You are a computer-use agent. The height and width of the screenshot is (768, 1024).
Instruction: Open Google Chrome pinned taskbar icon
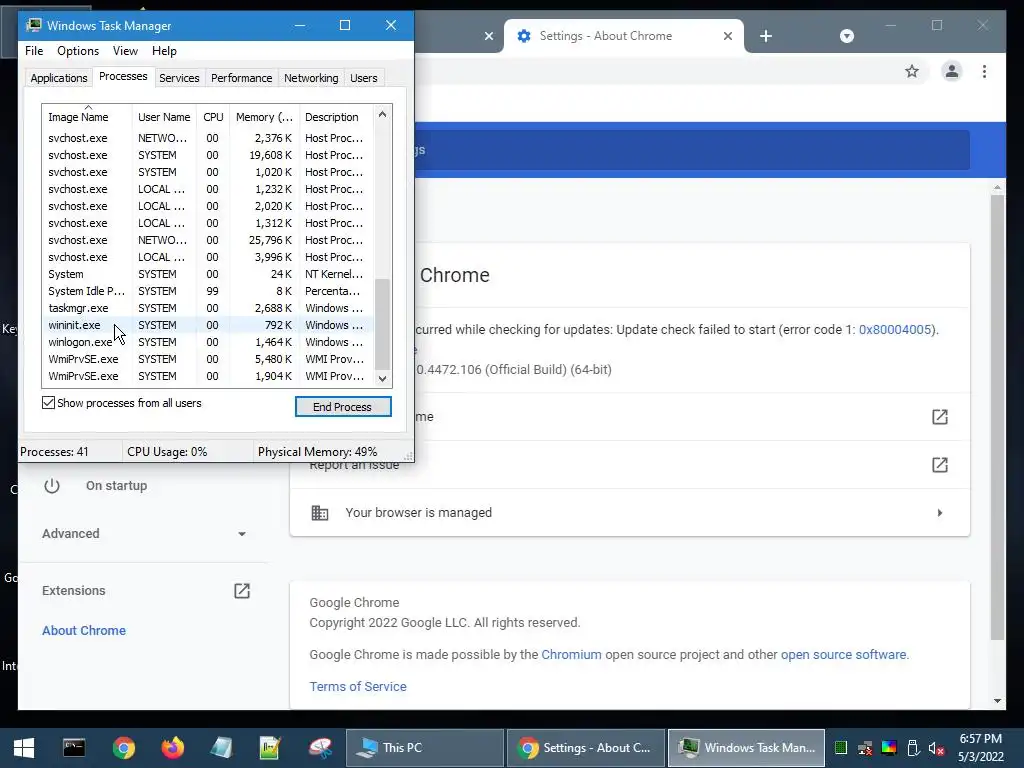click(123, 748)
